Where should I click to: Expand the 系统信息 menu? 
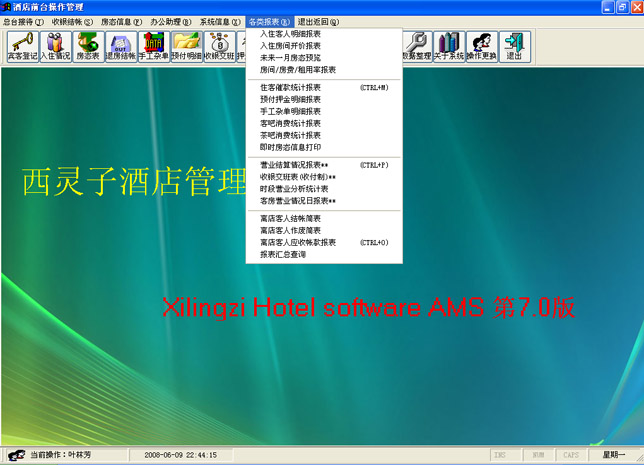tap(220, 21)
